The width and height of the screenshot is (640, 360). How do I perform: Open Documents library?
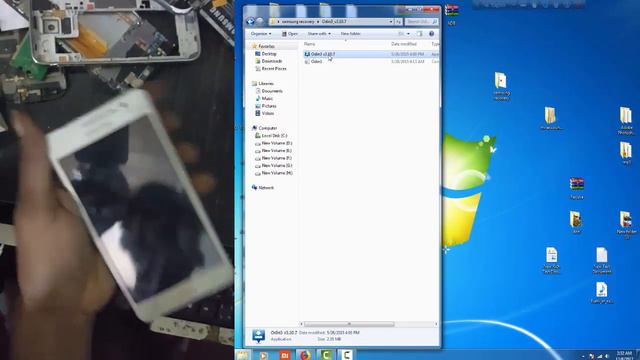[272, 91]
